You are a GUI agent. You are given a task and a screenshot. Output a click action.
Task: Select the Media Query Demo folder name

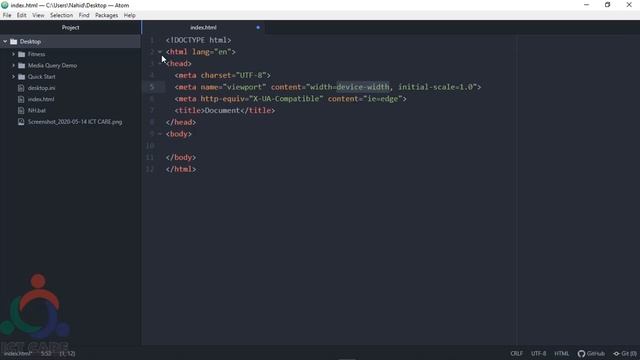(52, 65)
